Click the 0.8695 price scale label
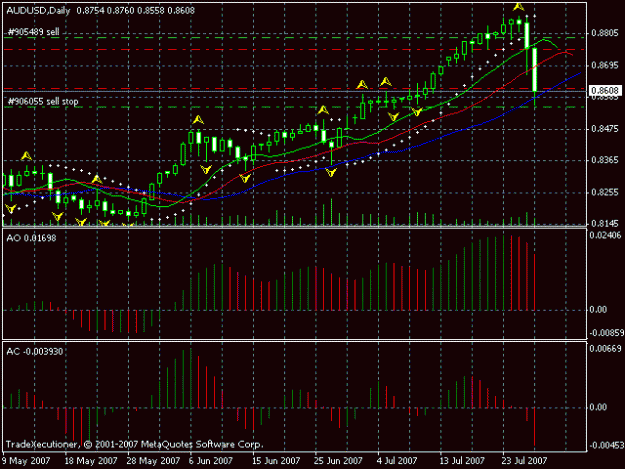Screen dimensions: 625x469 [605, 65]
